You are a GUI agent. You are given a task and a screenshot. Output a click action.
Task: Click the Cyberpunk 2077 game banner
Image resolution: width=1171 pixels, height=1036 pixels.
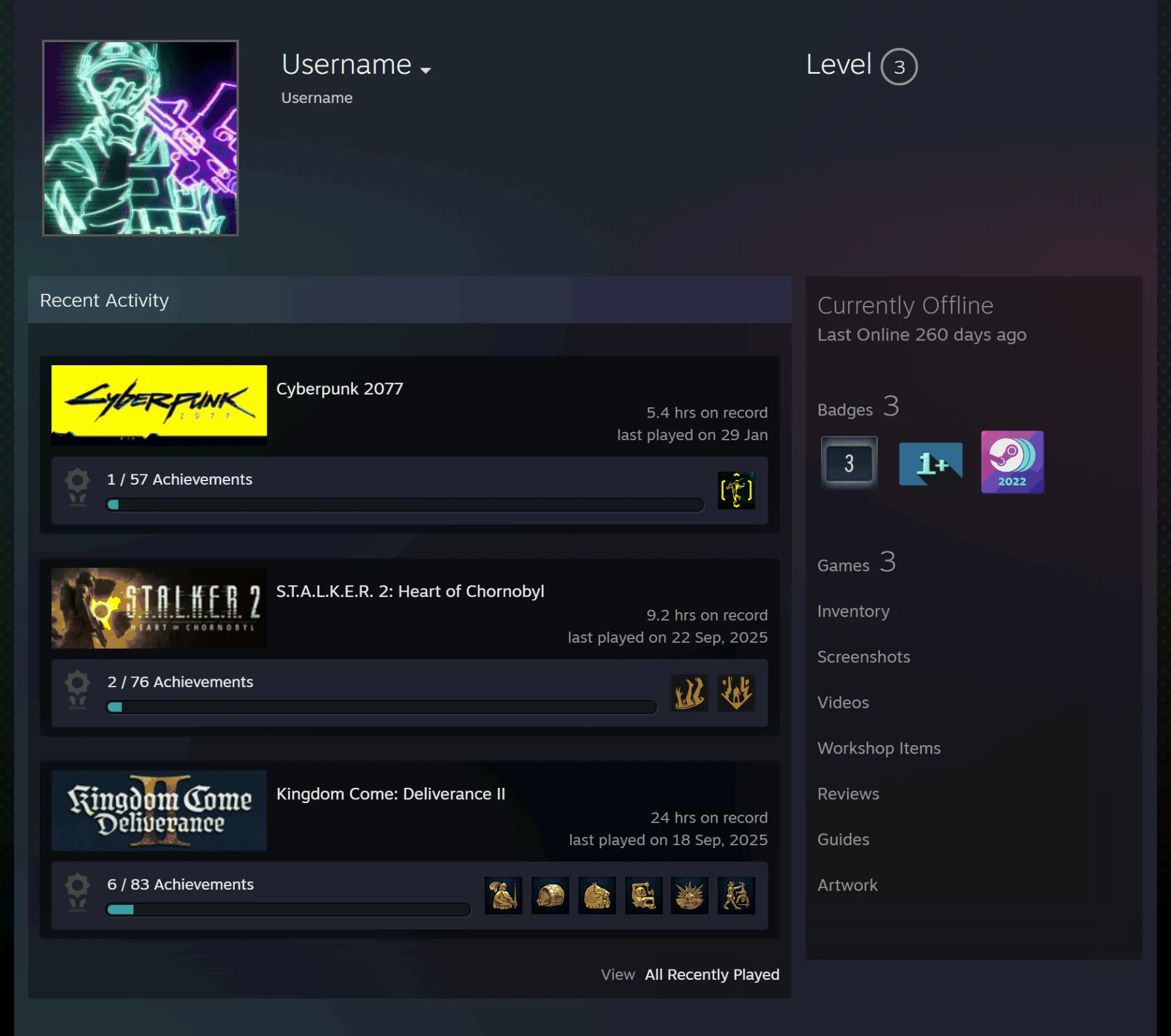(159, 405)
